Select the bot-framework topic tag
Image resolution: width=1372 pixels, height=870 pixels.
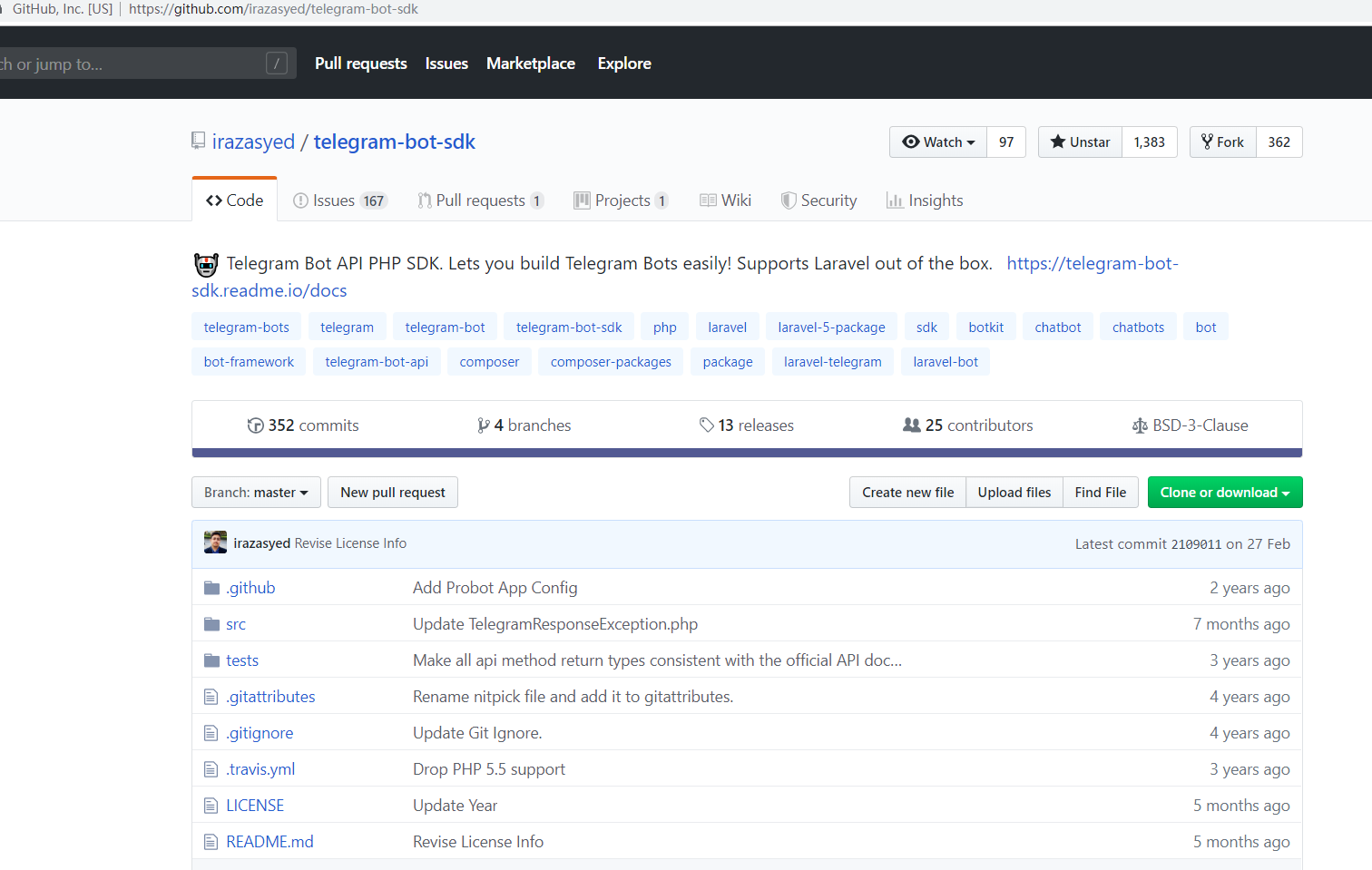[249, 362]
